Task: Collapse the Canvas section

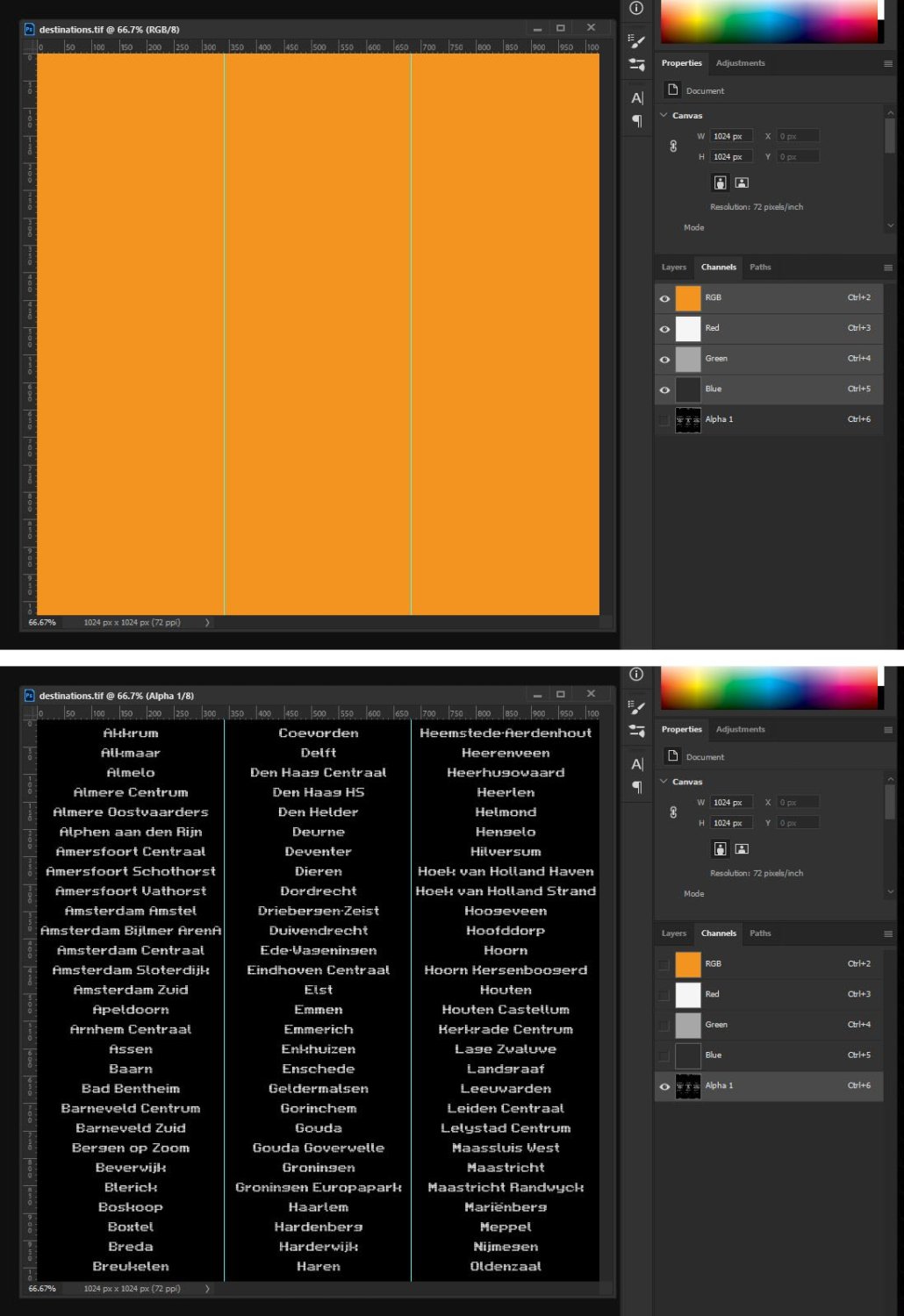Action: pyautogui.click(x=664, y=115)
